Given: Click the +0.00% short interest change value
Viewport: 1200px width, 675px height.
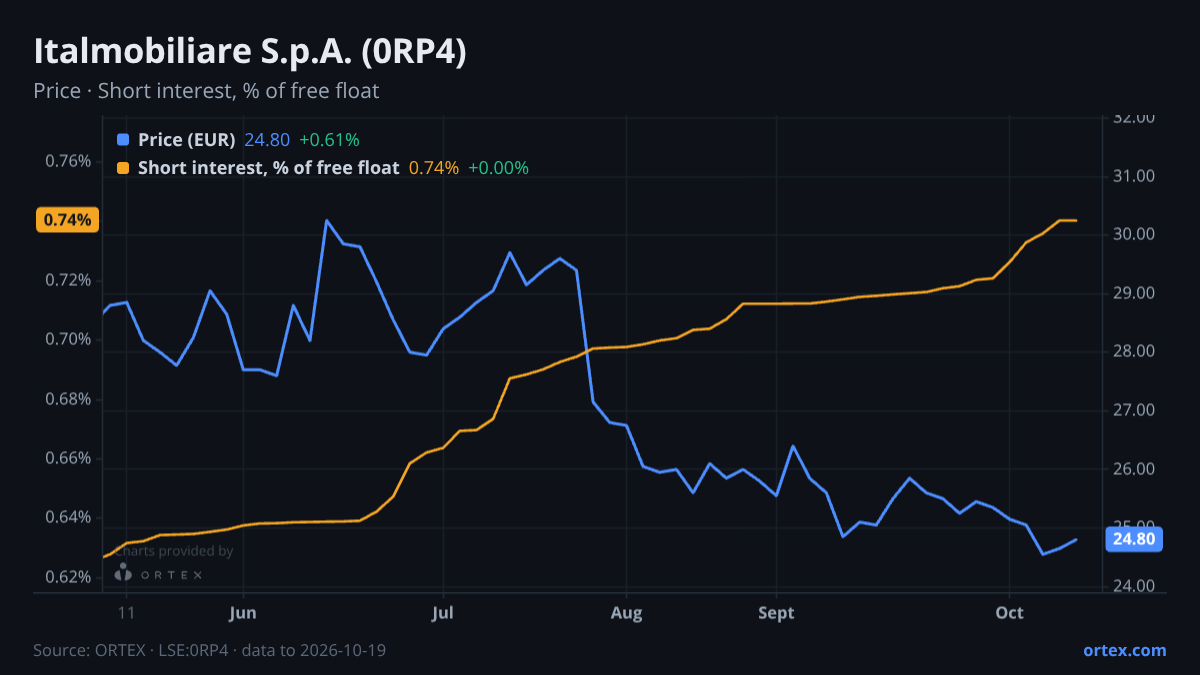Looking at the screenshot, I should (498, 168).
